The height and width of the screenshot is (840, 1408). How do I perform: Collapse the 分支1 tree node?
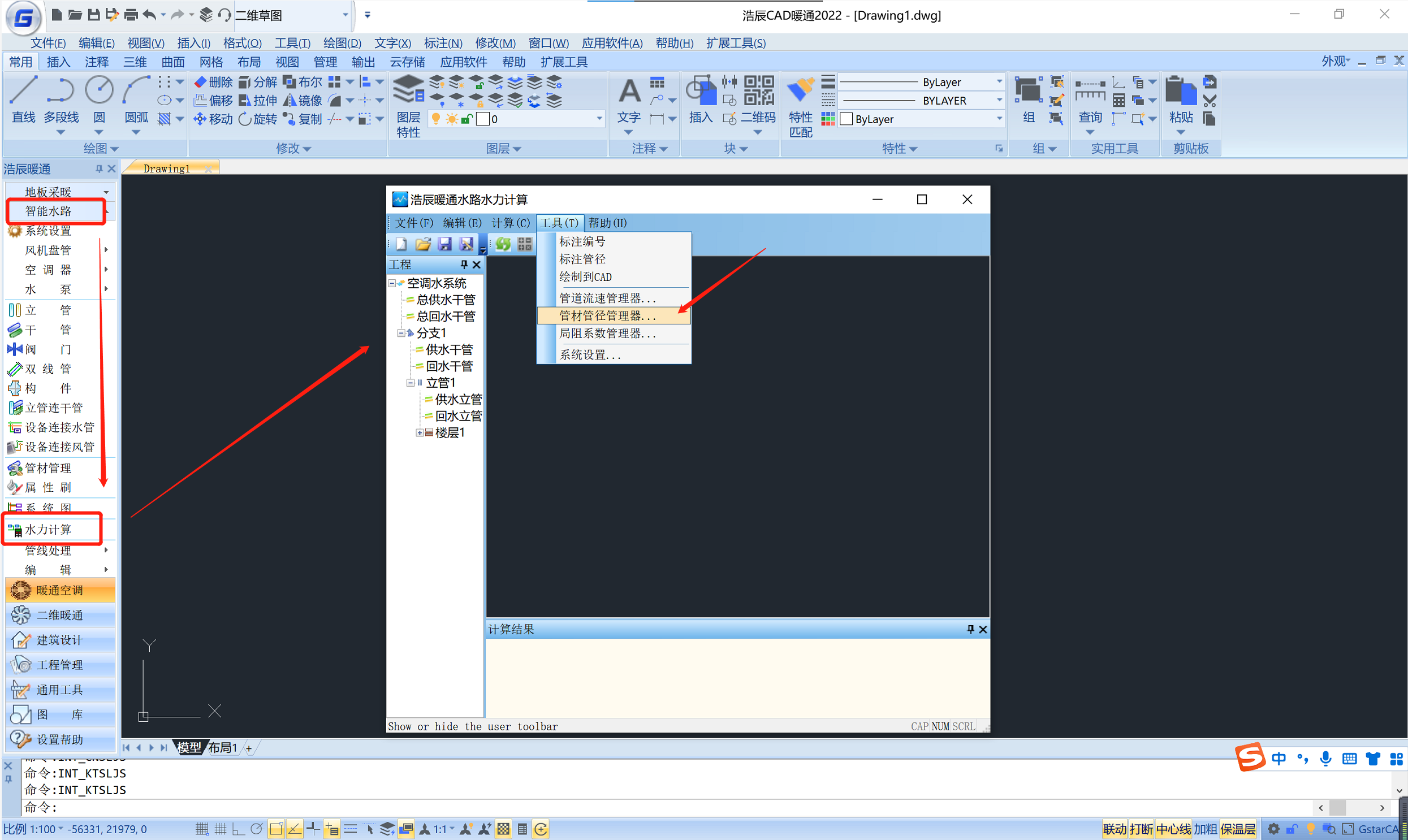coord(401,333)
